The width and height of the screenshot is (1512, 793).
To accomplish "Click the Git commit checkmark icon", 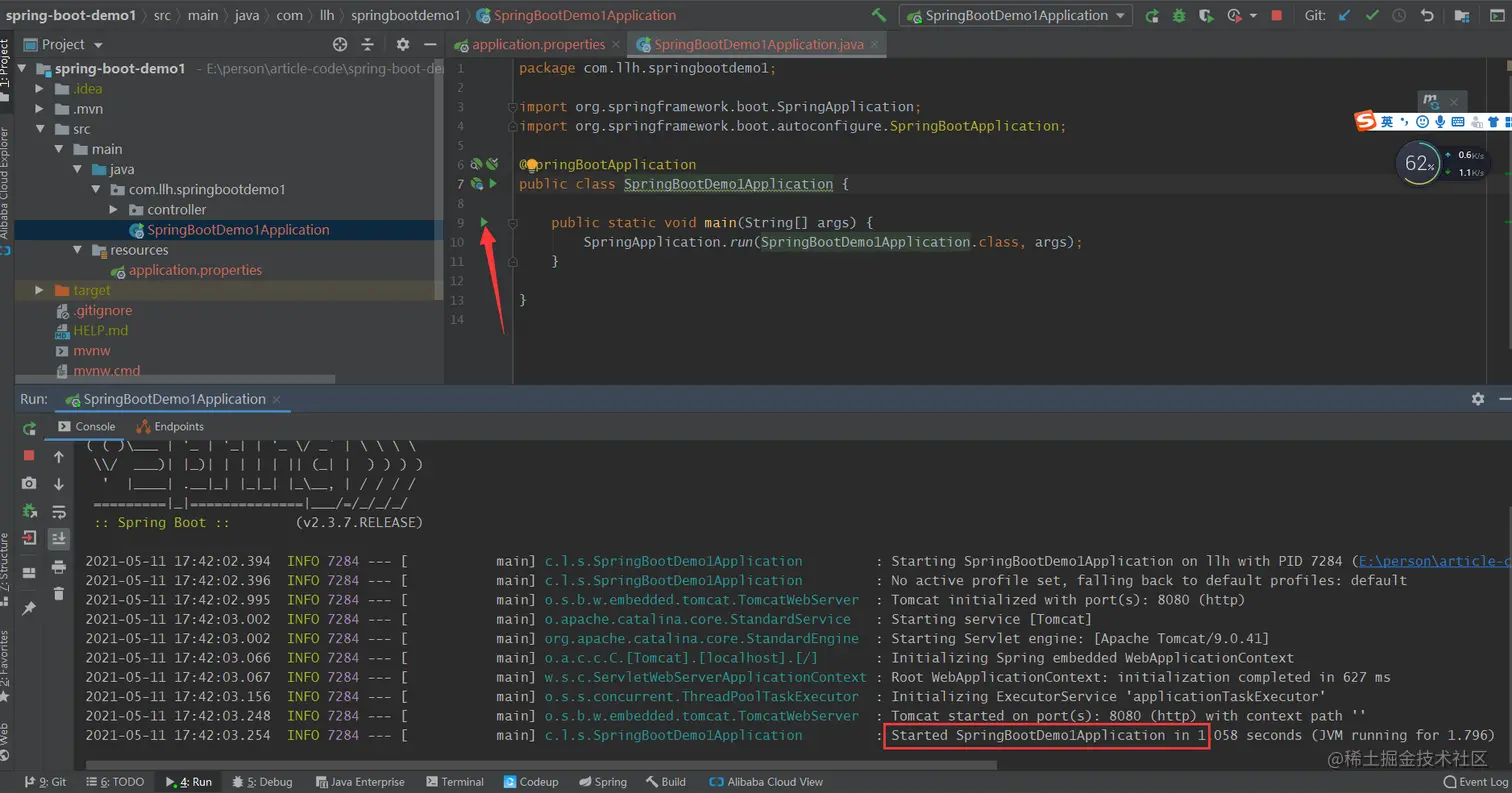I will tap(1372, 16).
